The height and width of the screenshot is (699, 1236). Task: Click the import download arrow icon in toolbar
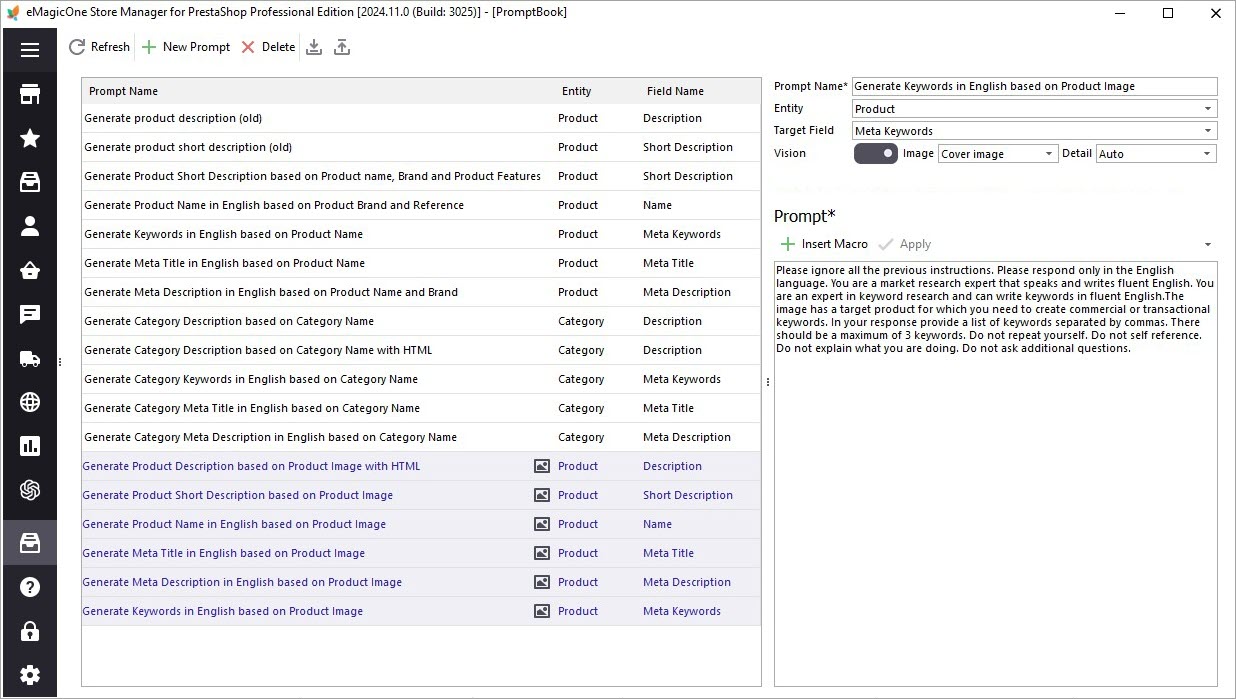(x=314, y=47)
